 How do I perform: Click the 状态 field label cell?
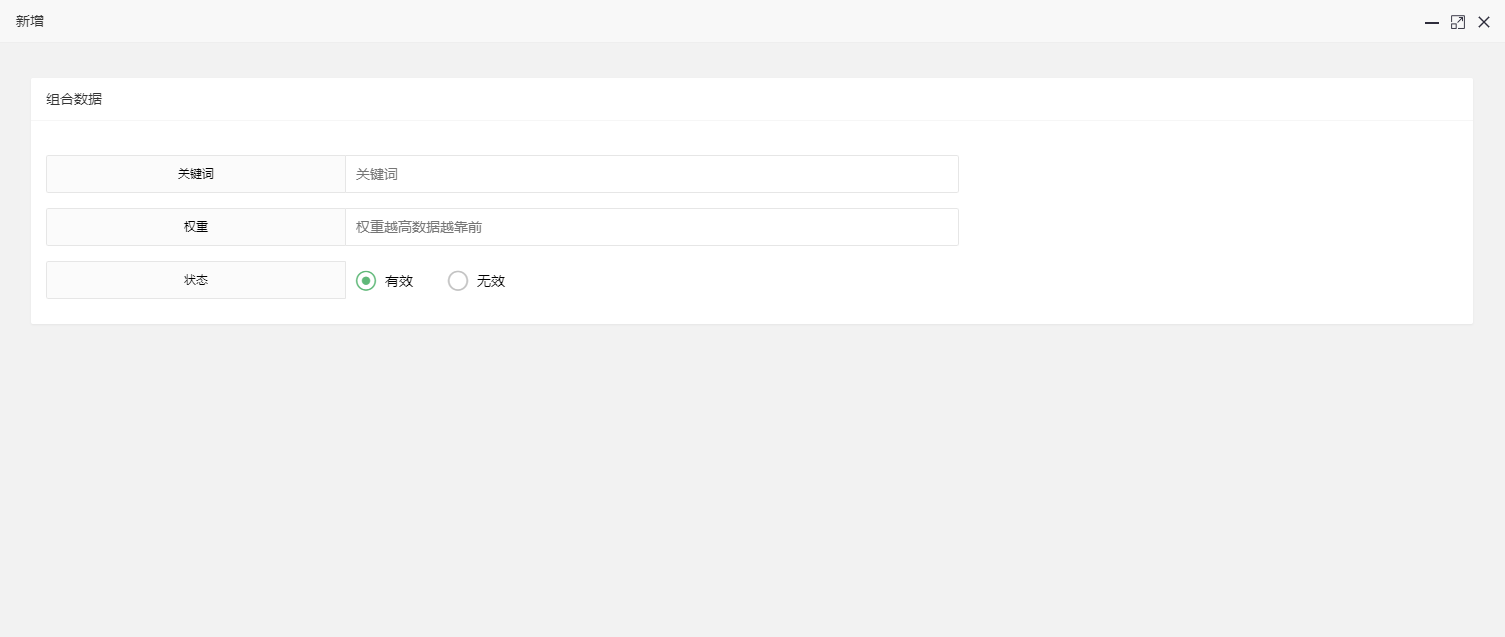[x=196, y=280]
